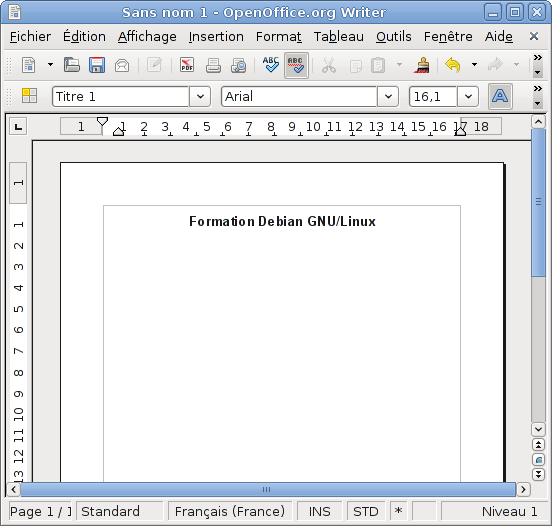Viewport: 552px width, 526px height.
Task: Open the Tableau menu
Action: point(339,37)
